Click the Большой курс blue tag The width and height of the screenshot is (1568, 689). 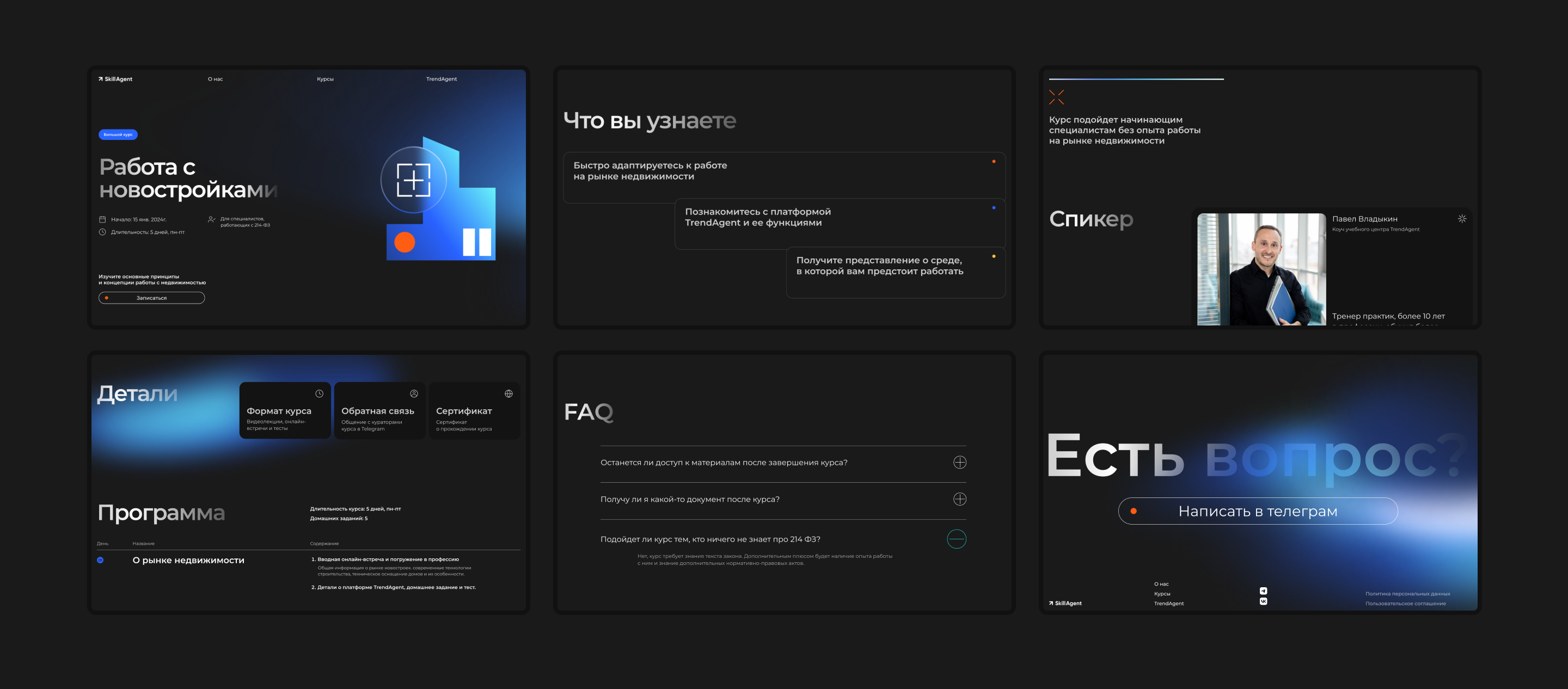click(118, 134)
